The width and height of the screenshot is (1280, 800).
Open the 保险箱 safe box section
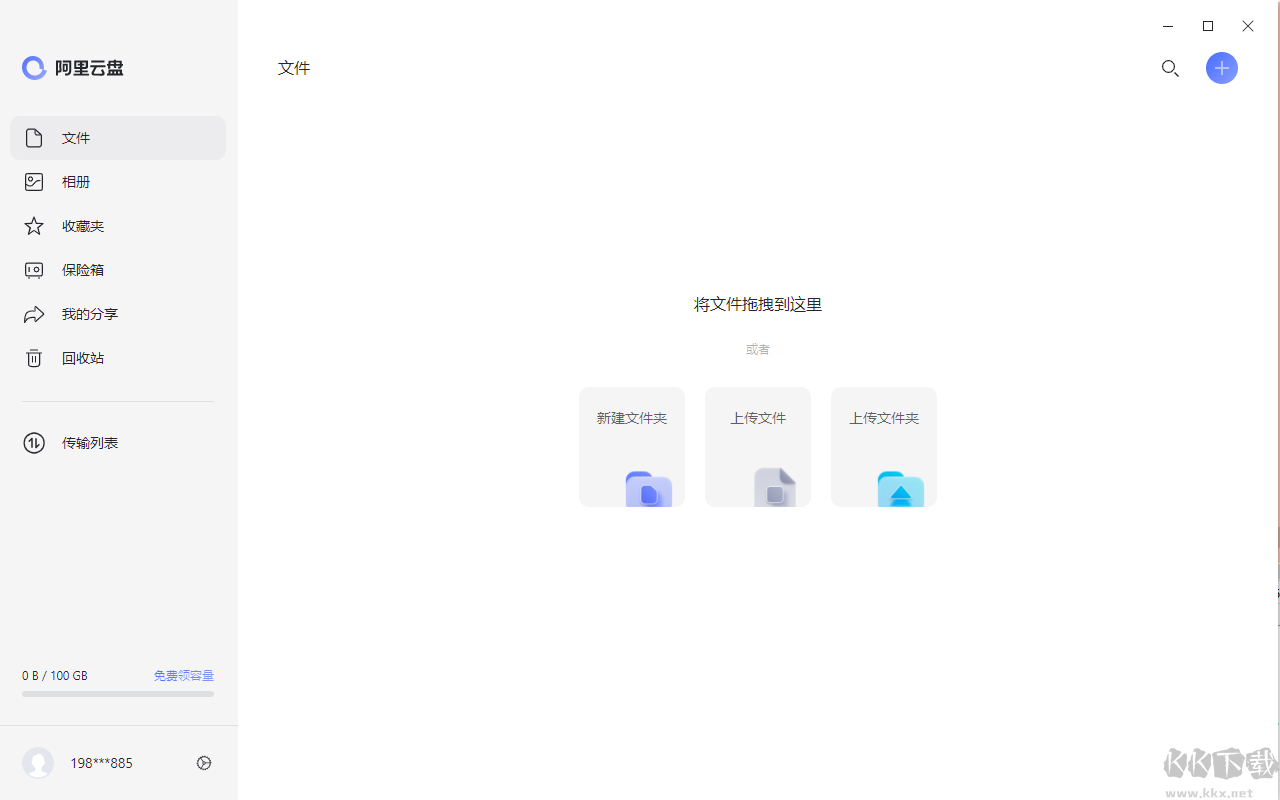point(83,269)
